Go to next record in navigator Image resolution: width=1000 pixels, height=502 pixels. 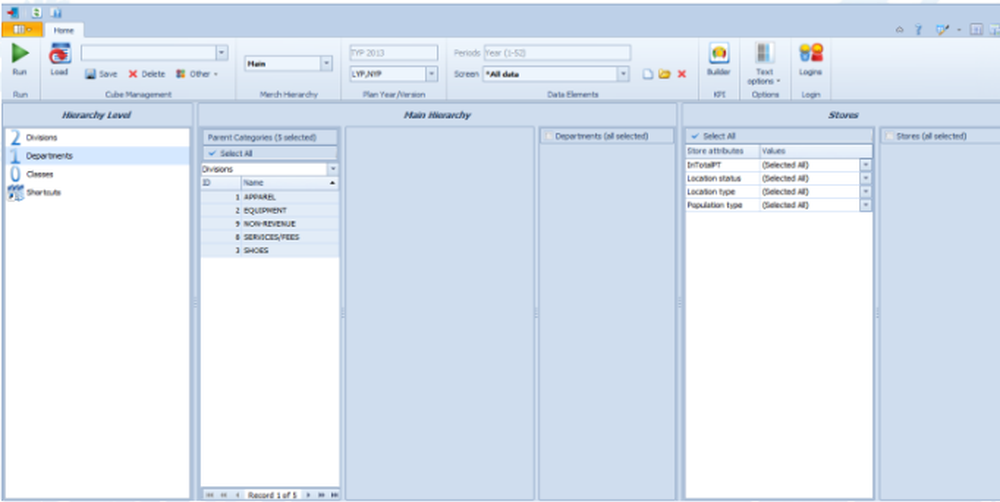[308, 495]
